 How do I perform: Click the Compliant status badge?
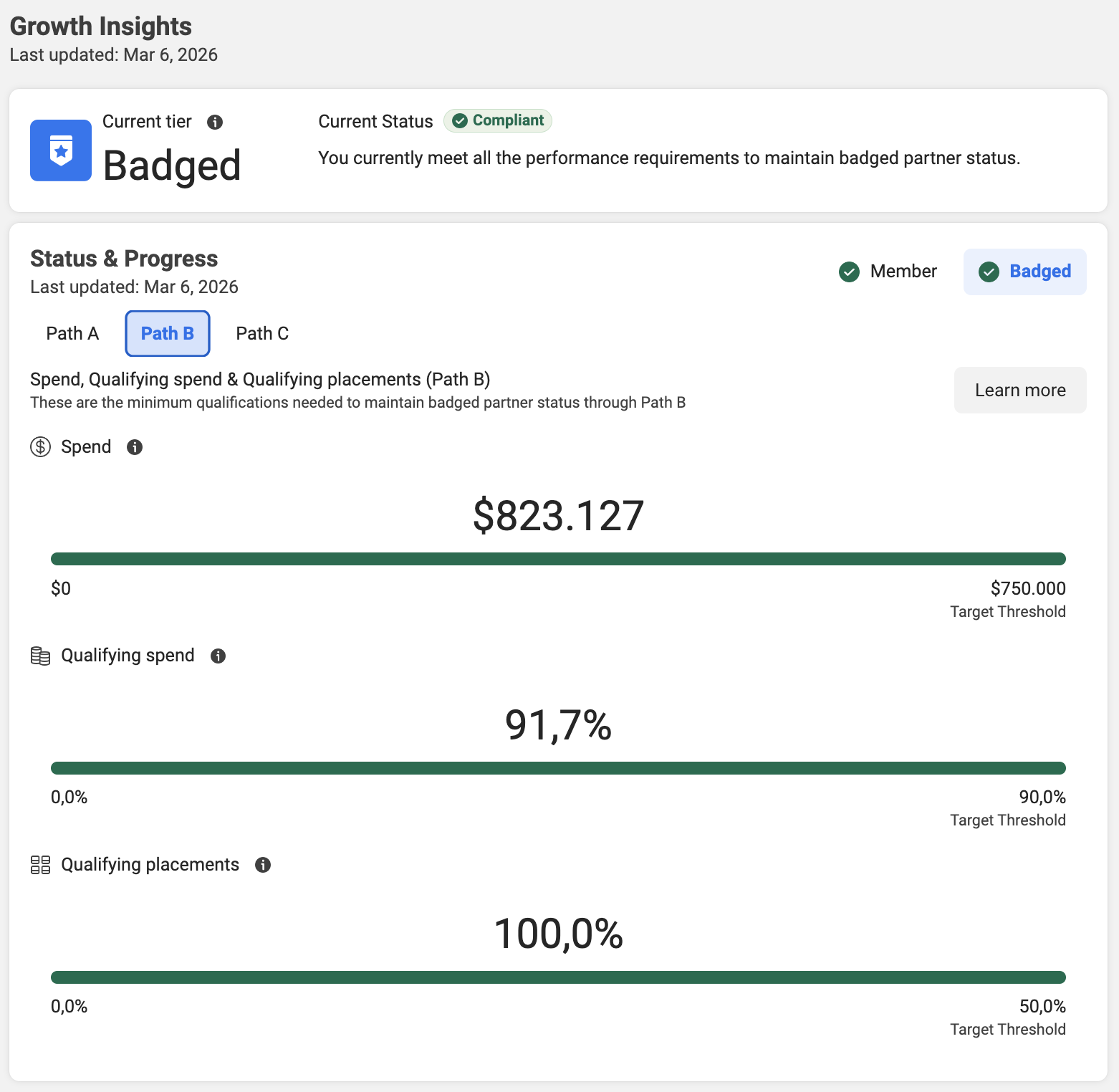[x=498, y=120]
